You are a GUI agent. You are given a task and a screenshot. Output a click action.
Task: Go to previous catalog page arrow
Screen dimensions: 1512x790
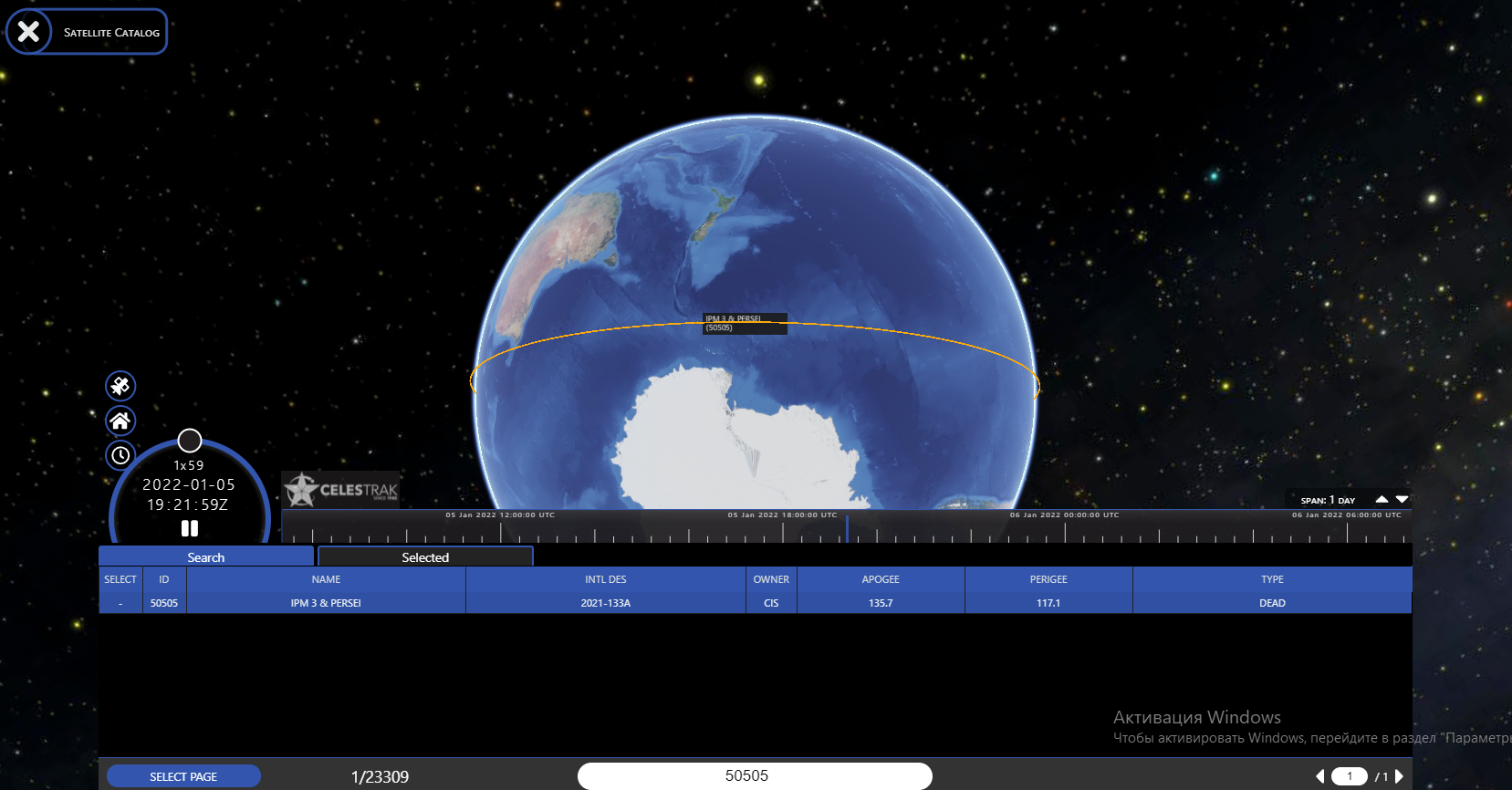click(1319, 776)
